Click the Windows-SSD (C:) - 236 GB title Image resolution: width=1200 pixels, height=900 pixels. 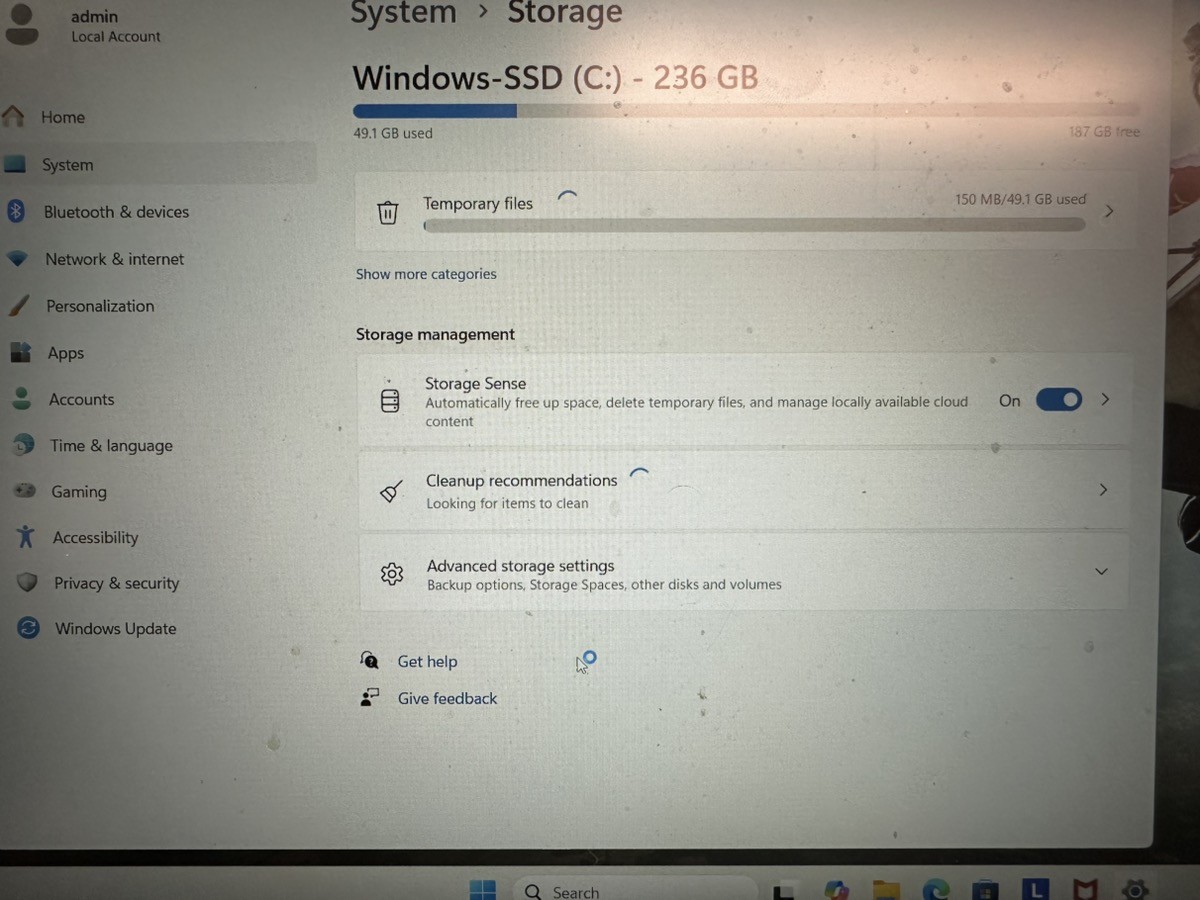pos(555,77)
